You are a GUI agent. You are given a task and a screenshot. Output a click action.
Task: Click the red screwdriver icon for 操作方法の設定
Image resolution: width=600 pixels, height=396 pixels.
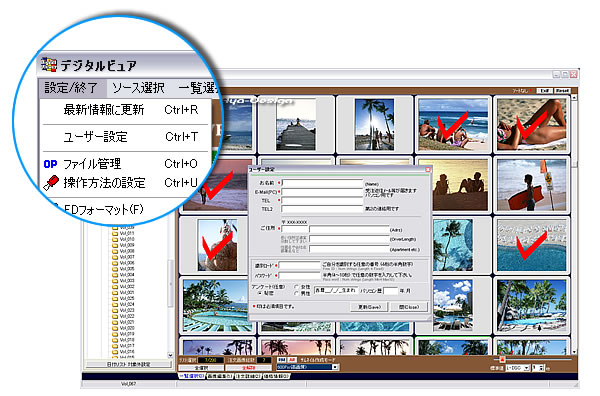click(x=51, y=183)
